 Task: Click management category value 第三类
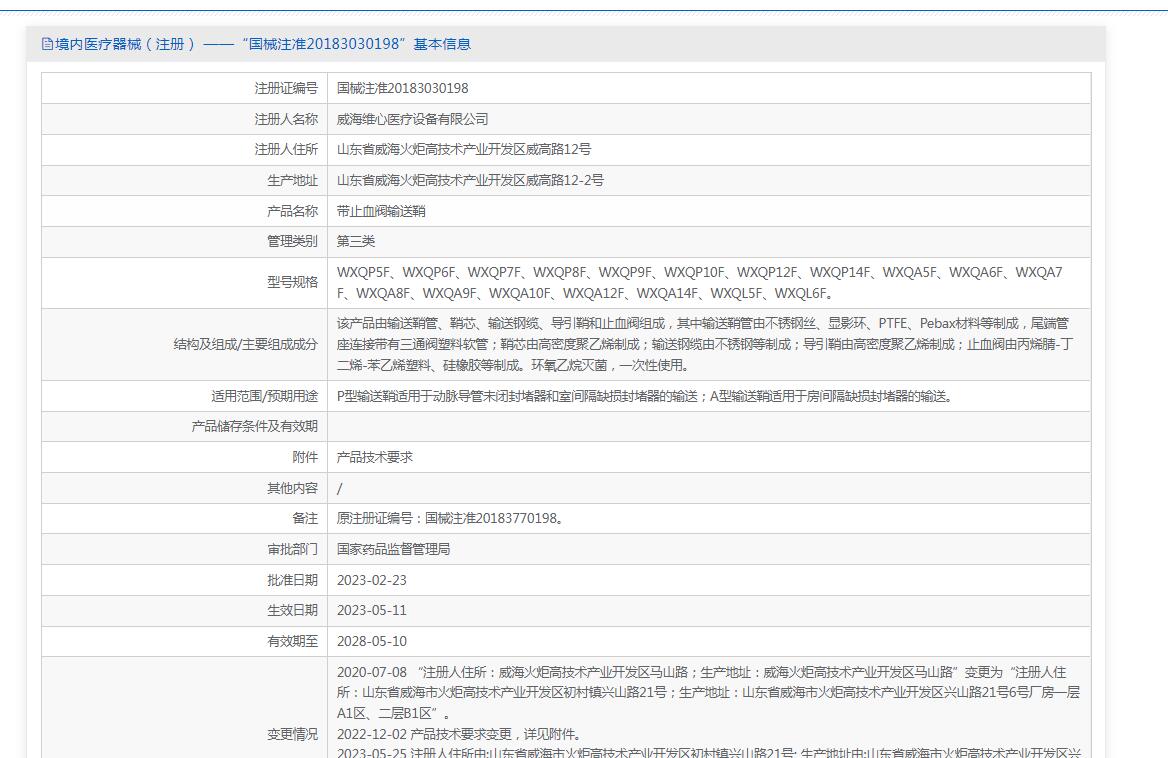pos(356,242)
